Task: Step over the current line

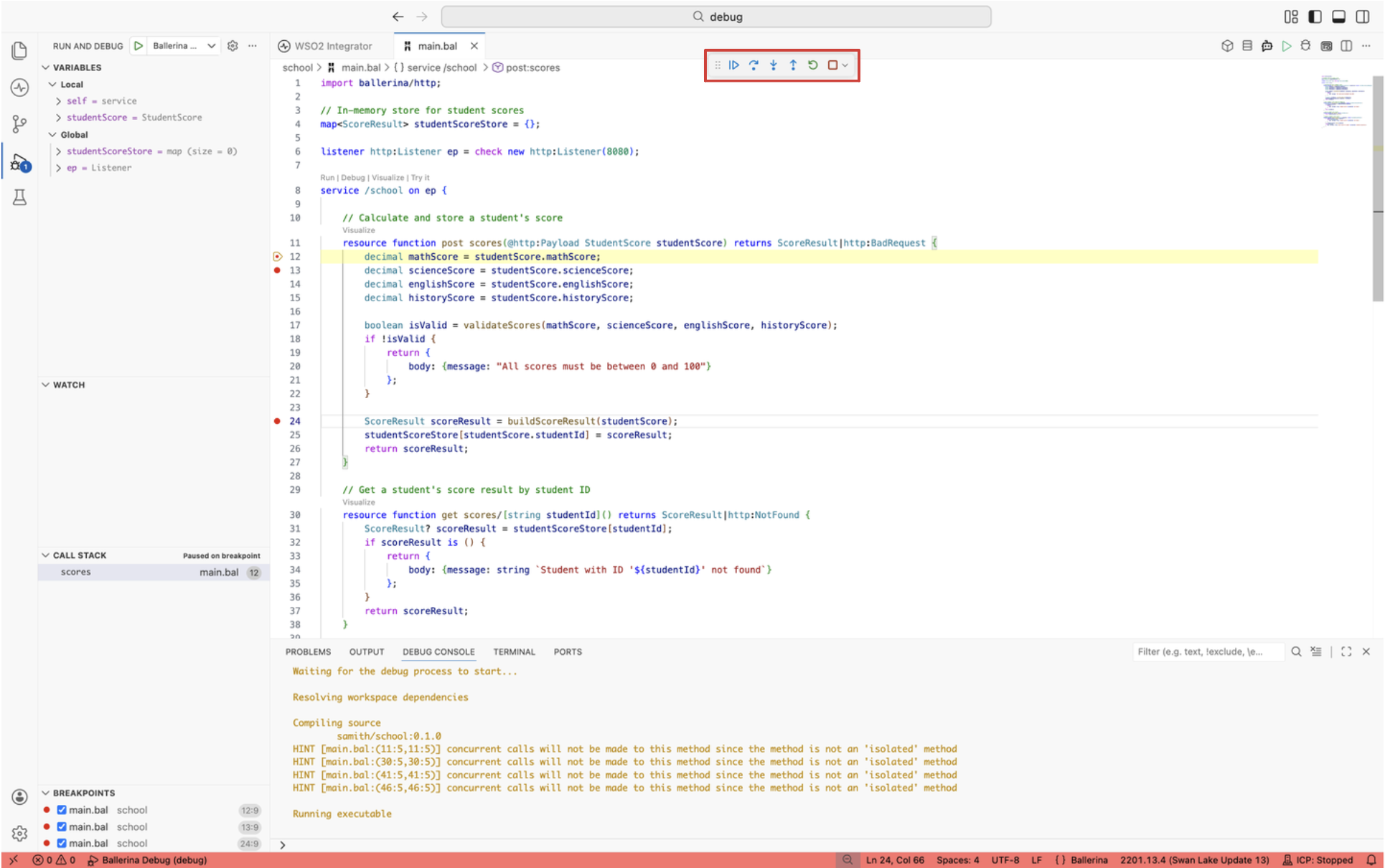Action: [753, 65]
